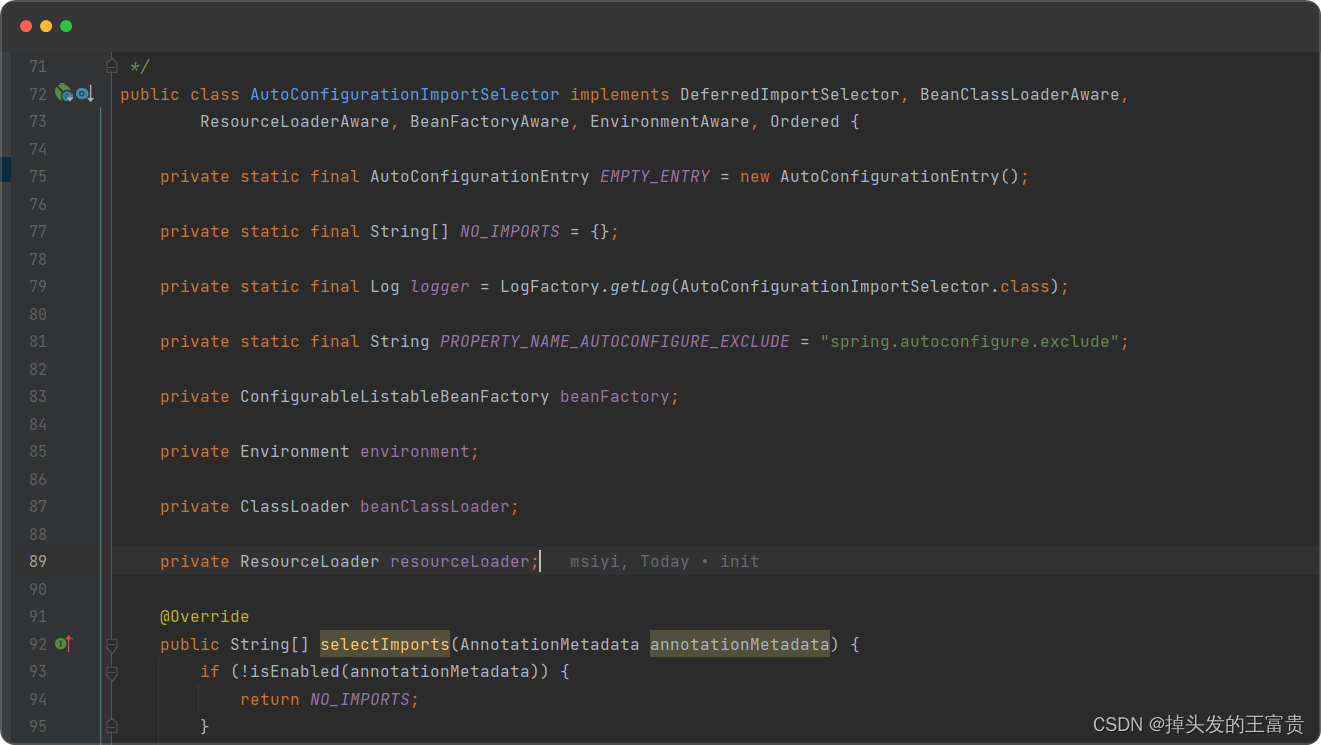This screenshot has width=1321, height=745.
Task: Open the Spring bean gutter icon on line 72
Action: coord(63,93)
